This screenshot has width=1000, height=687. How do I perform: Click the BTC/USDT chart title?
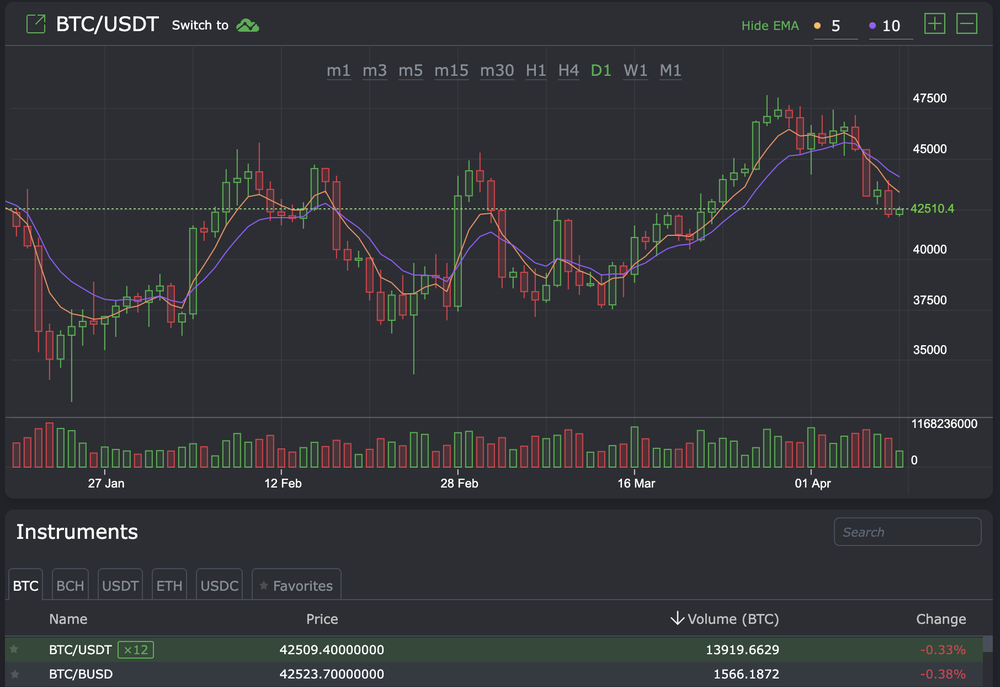tap(107, 24)
